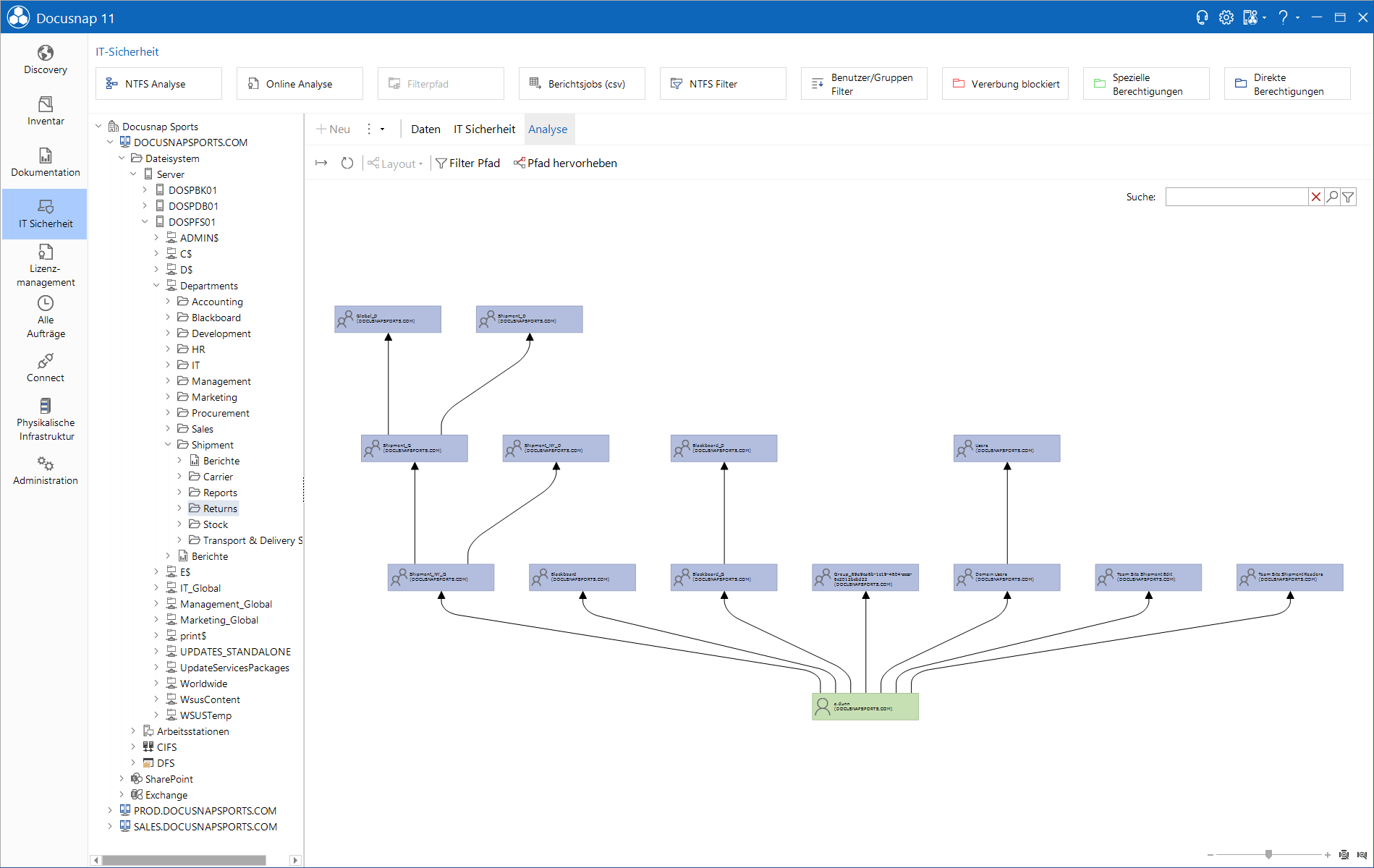This screenshot has width=1374, height=868.
Task: Open the Inventar module
Action: pyautogui.click(x=45, y=111)
